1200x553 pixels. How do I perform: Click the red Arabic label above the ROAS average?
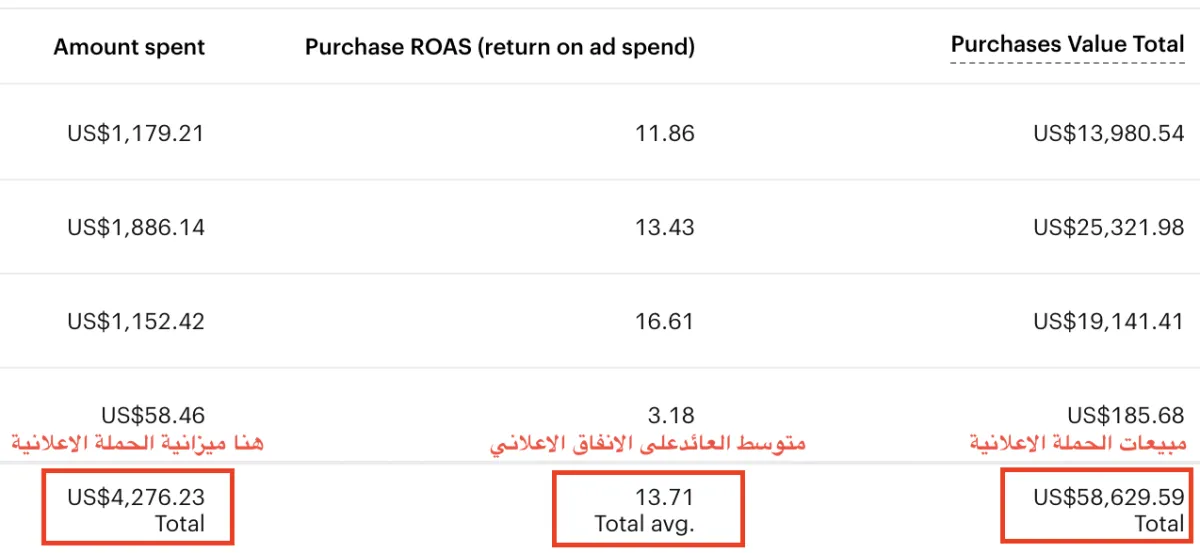coord(647,444)
